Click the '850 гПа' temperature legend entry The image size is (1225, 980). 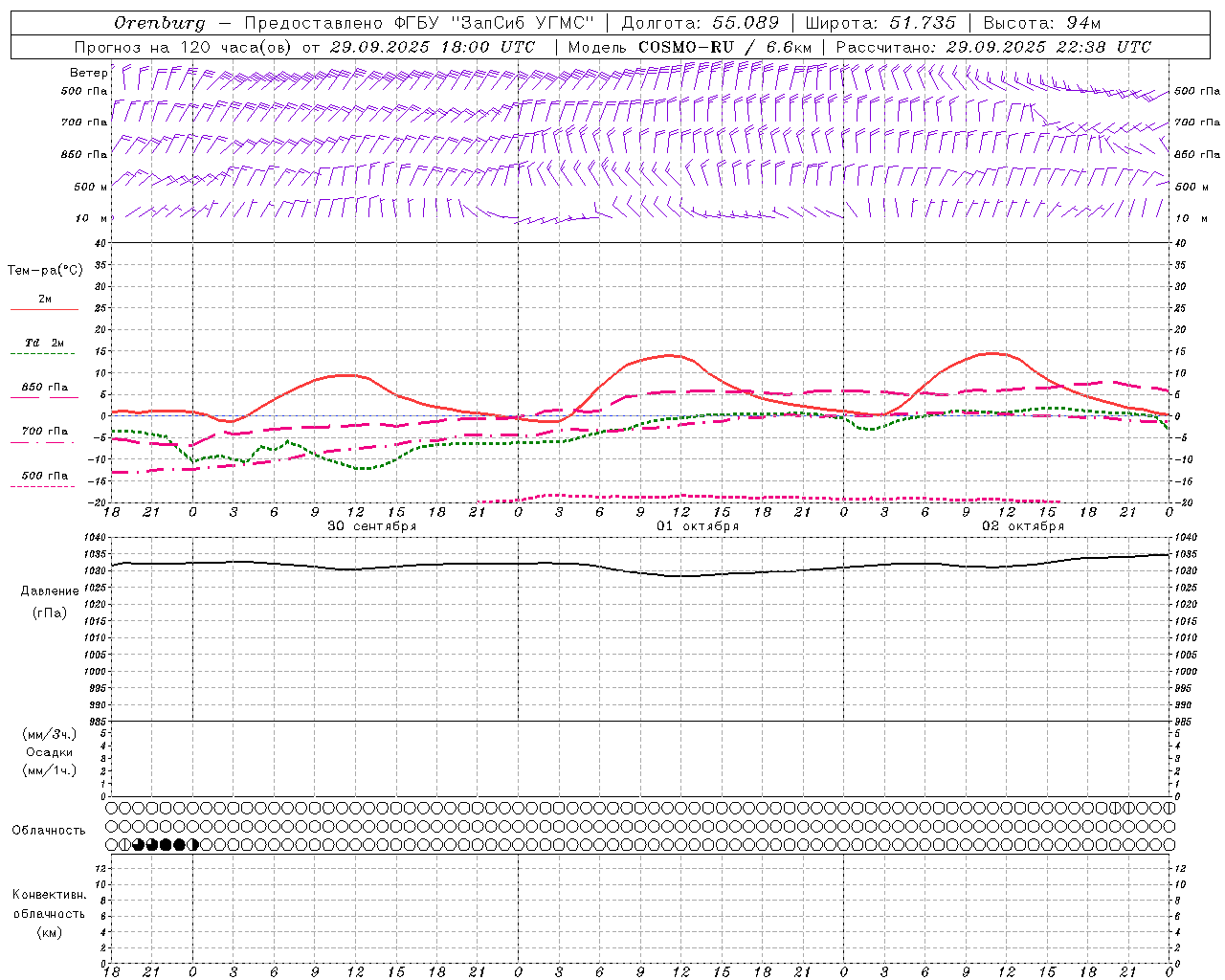[45, 388]
